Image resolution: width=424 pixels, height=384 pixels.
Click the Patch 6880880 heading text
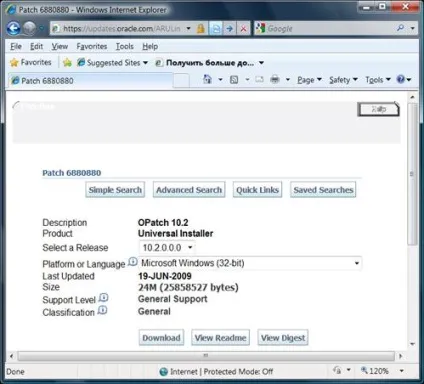(72, 173)
